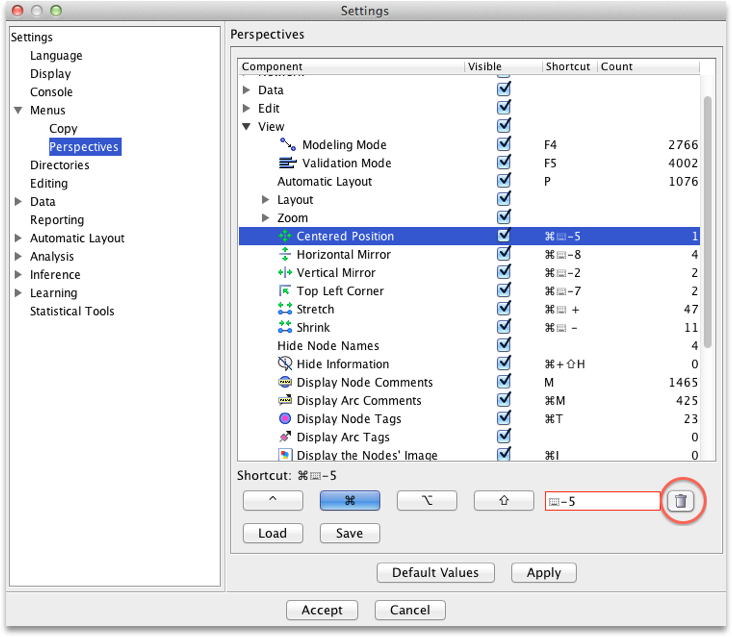The image size is (732, 637).
Task: Toggle the Control modifier key button
Action: (x=273, y=501)
